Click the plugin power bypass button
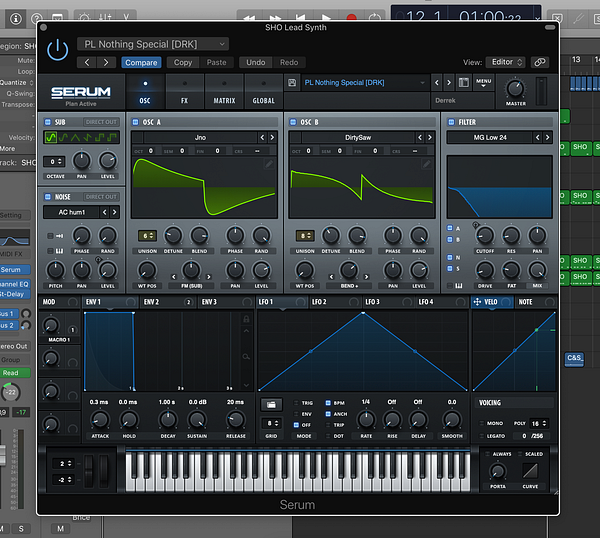Image resolution: width=600 pixels, height=538 pixels. point(58,50)
